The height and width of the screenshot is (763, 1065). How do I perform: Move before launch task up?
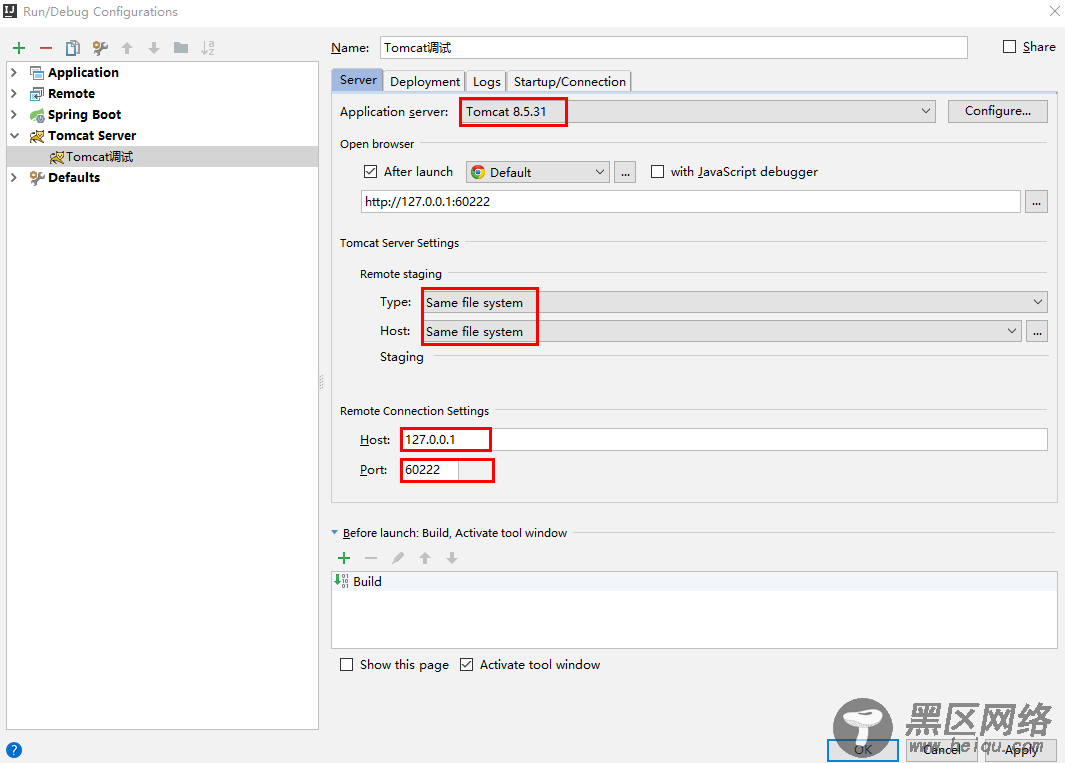(x=425, y=558)
